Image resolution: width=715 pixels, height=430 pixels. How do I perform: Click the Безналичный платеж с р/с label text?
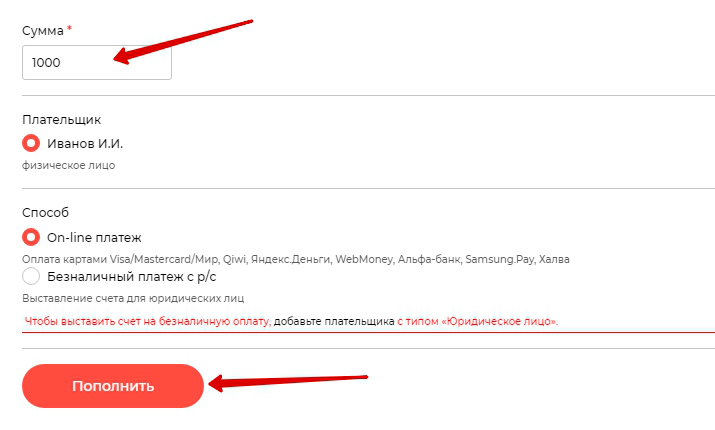pos(132,276)
